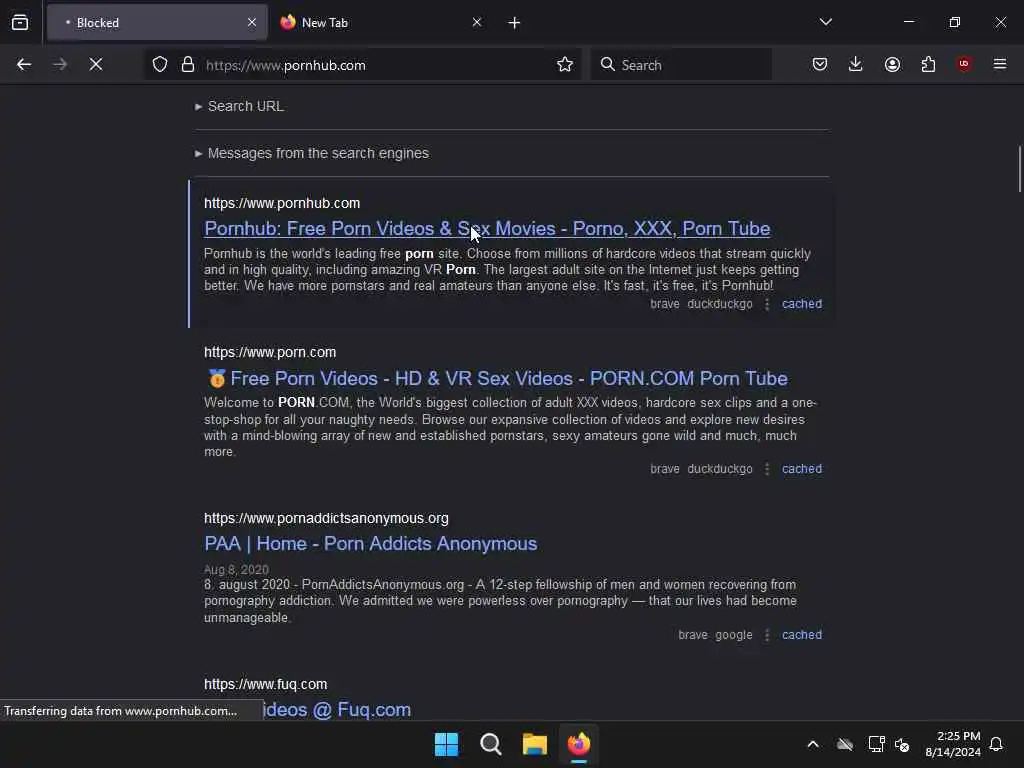Open Firefox application hamburger menu

1000,64
